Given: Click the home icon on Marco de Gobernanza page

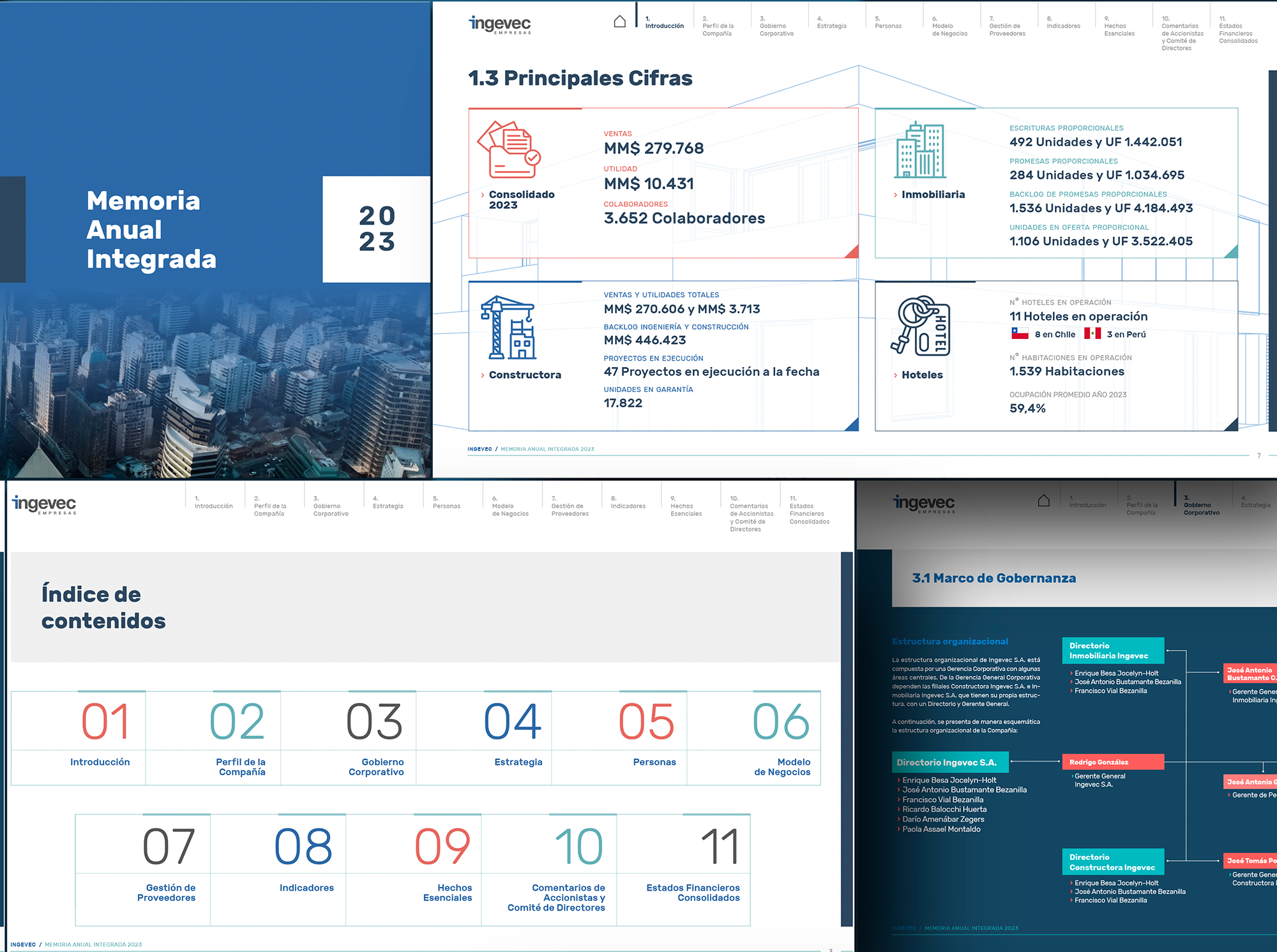Looking at the screenshot, I should pyautogui.click(x=1044, y=501).
